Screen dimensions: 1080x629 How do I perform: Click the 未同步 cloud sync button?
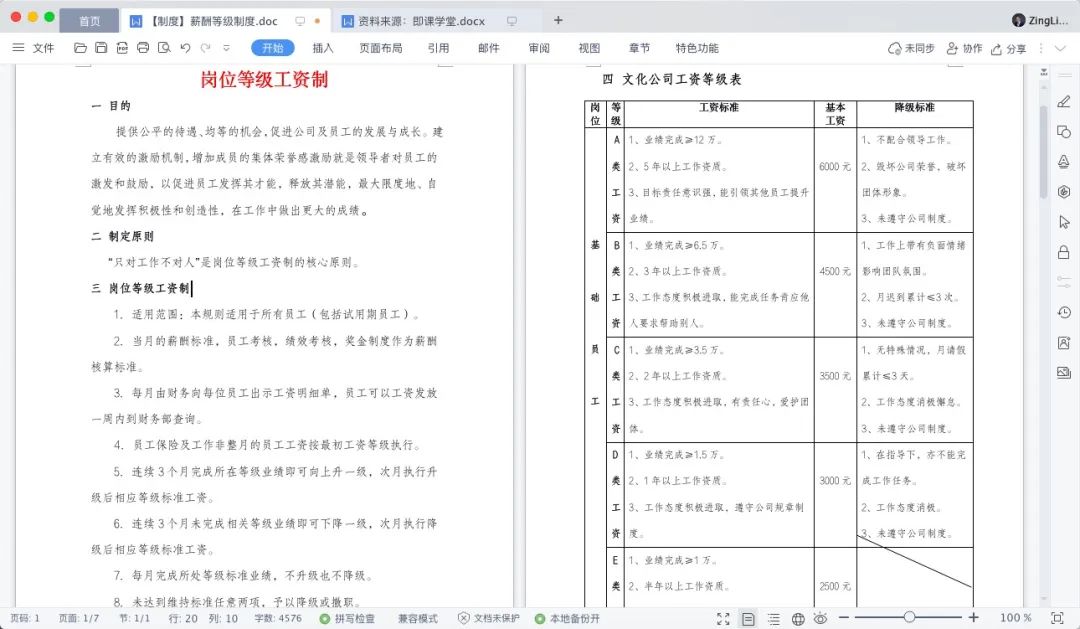click(x=911, y=48)
